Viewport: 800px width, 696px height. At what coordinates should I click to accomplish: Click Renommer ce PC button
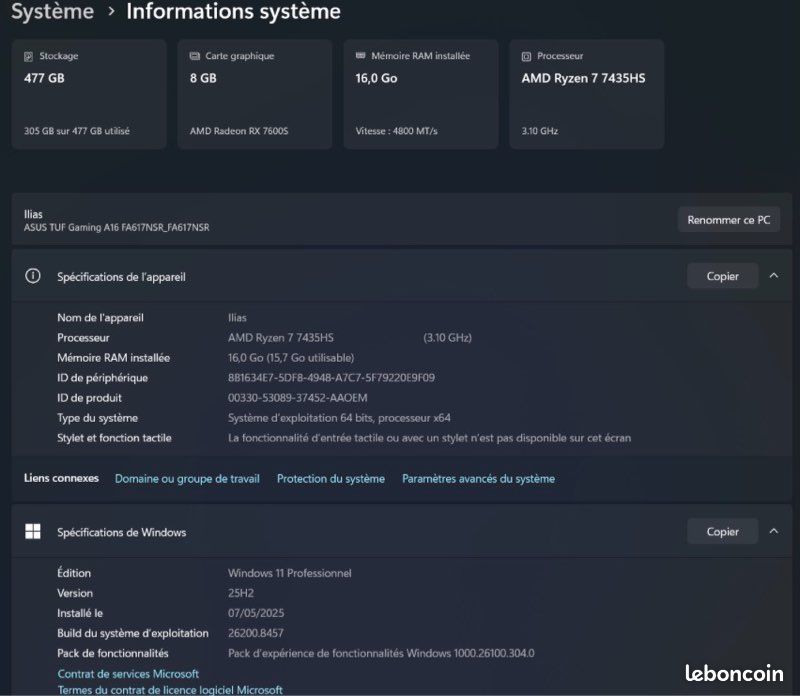729,219
